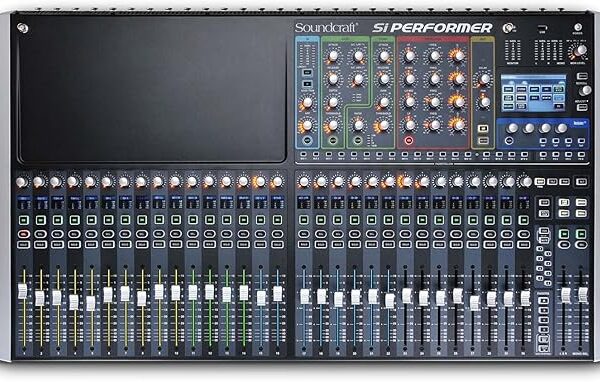Toggle the Gate in button with green ring
Image resolution: width=600 pixels, height=382 pixels.
click(x=333, y=140)
